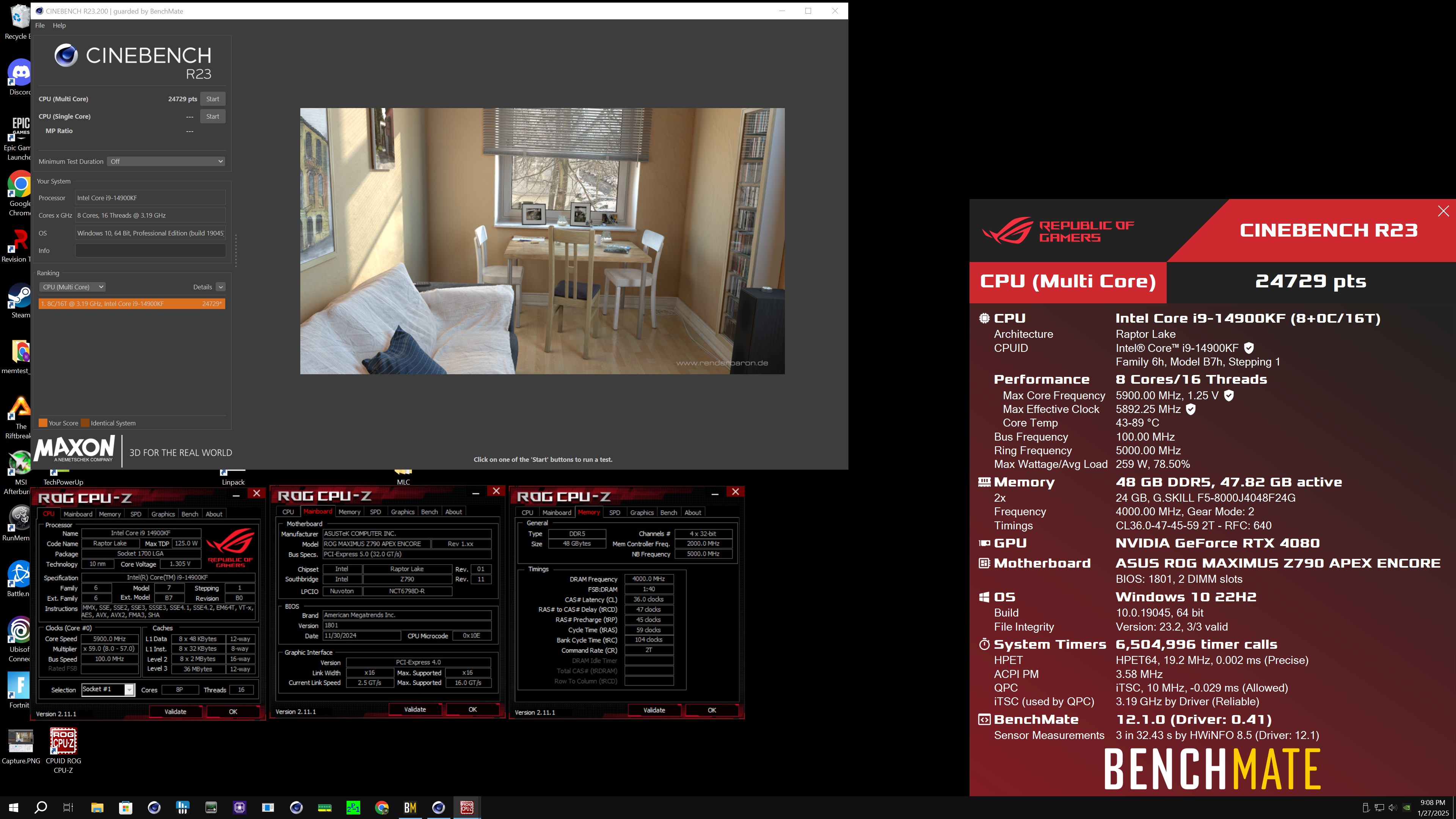Click the Cinebench Processor field
Viewport: 1456px width, 819px height.
pyautogui.click(x=151, y=198)
